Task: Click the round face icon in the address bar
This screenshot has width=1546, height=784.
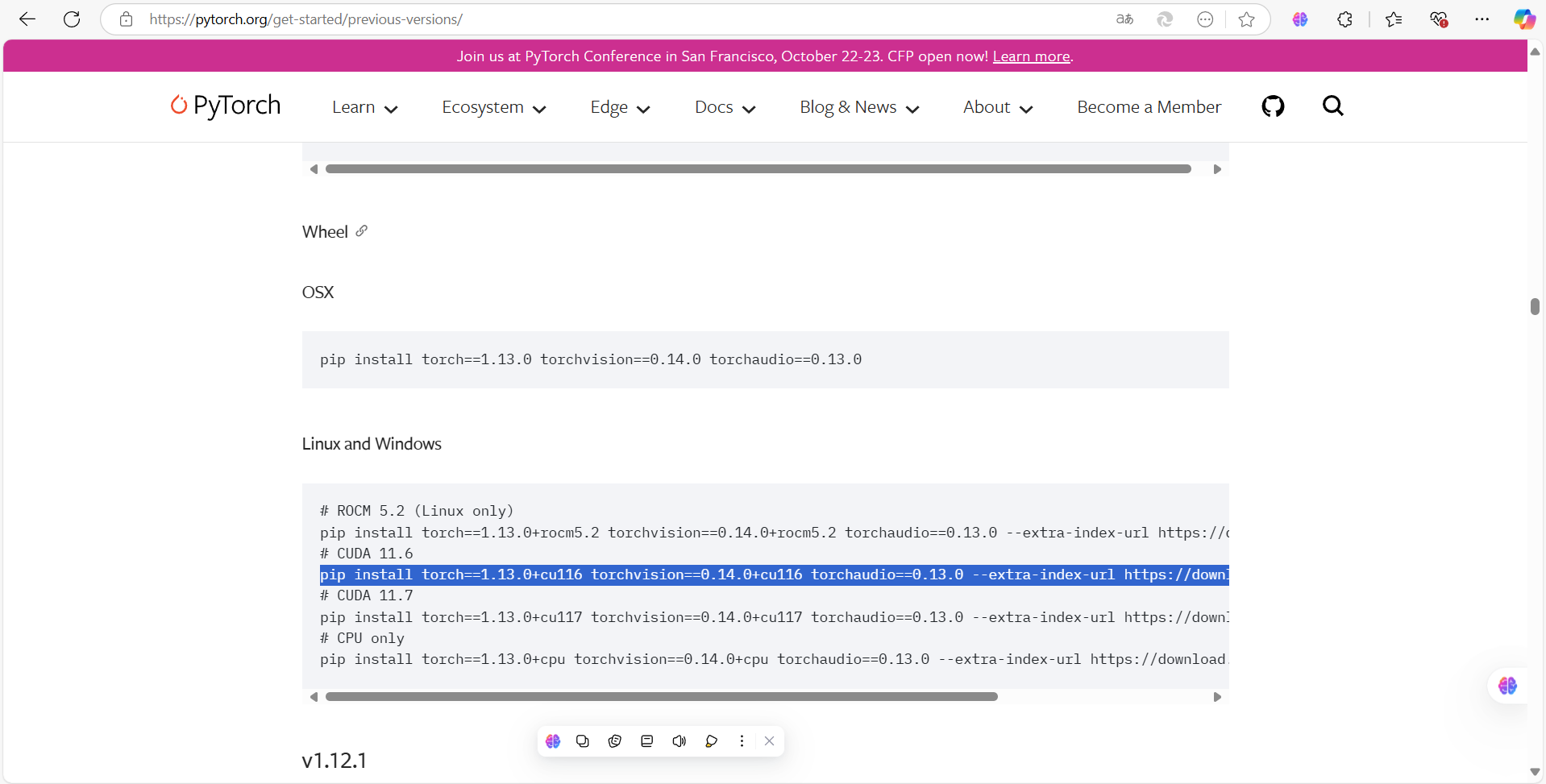Action: coord(1205,19)
